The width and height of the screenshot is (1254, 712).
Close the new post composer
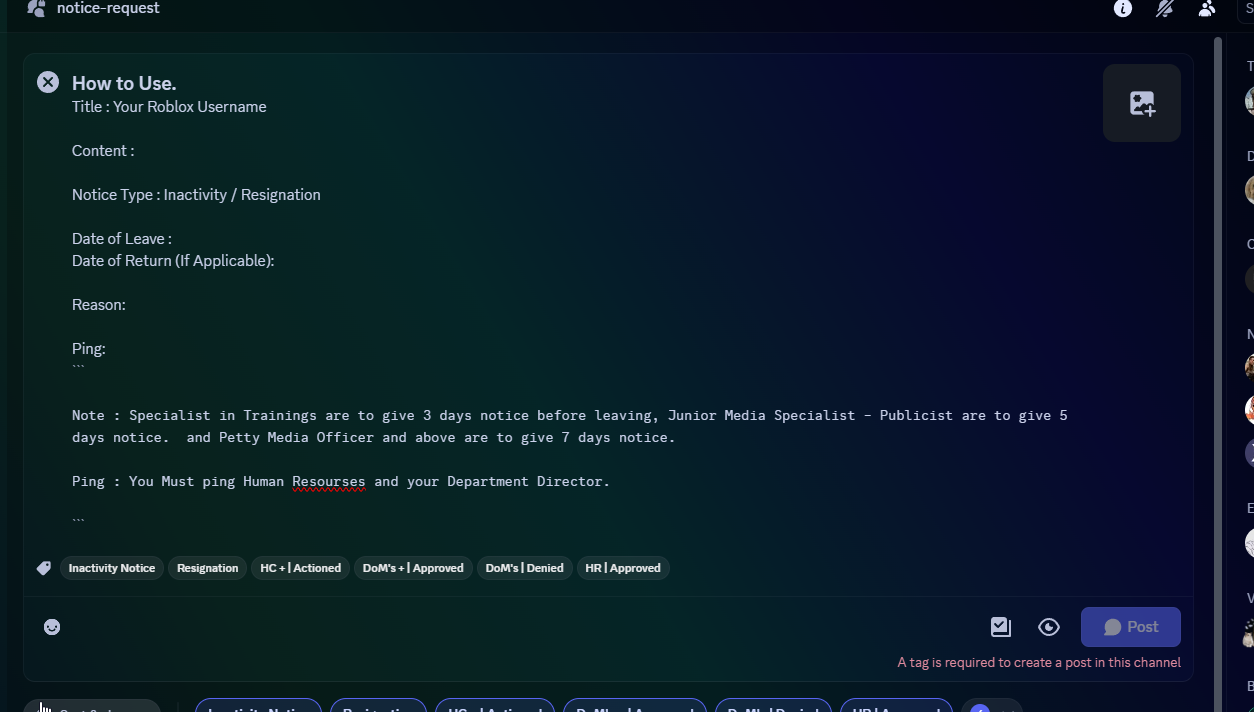pos(48,82)
